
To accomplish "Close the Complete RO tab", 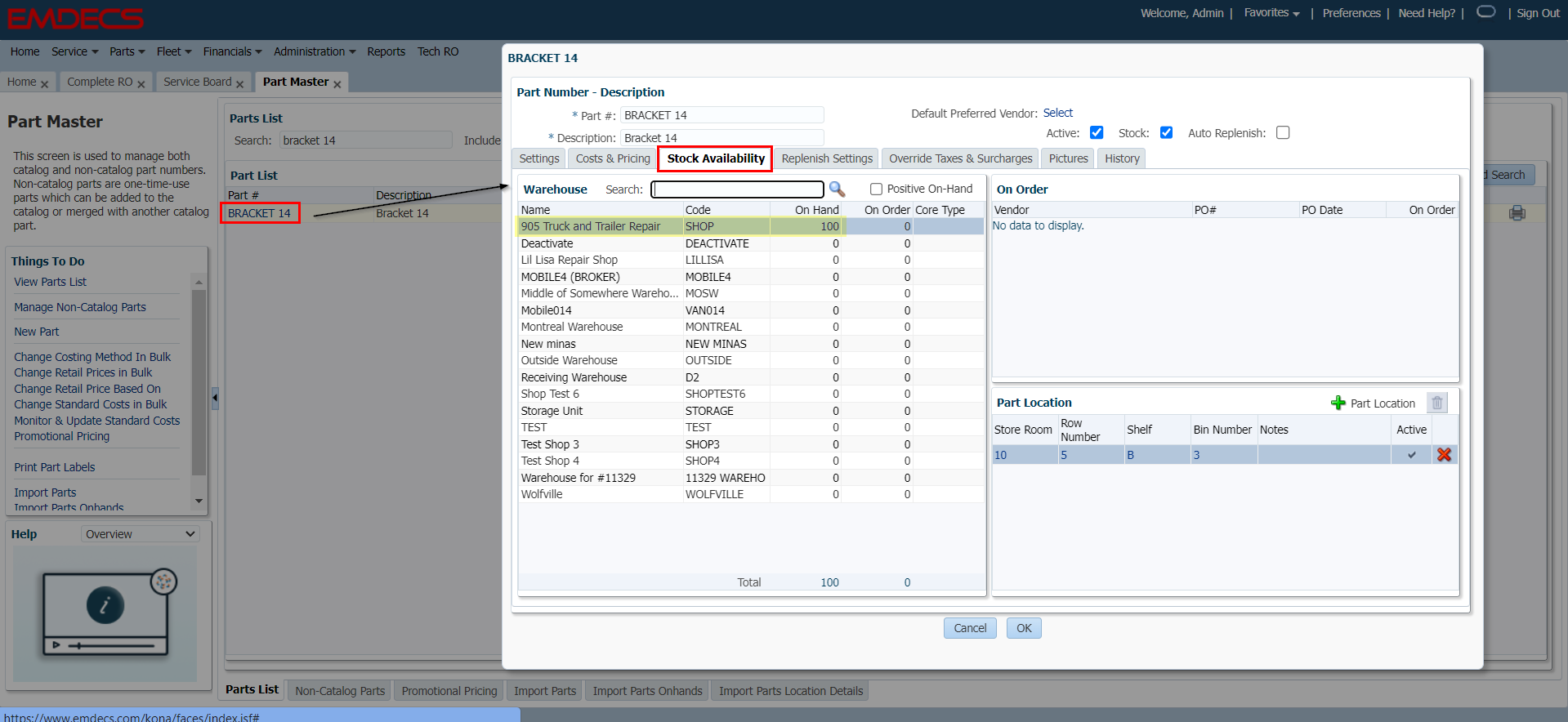I will point(141,84).
